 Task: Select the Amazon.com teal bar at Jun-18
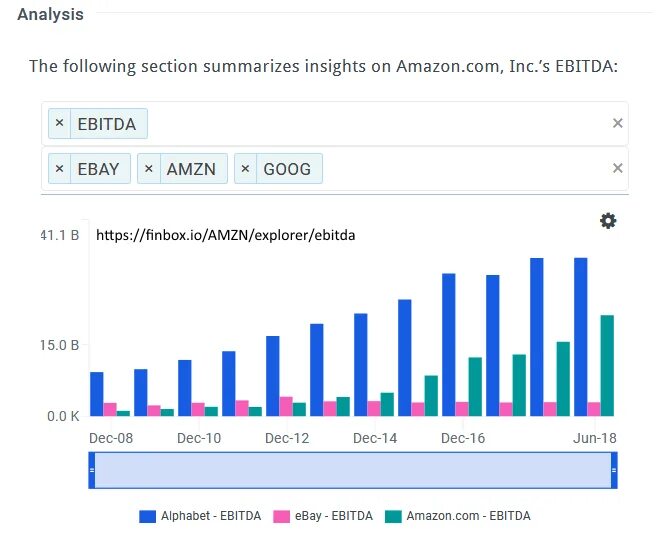pos(606,365)
